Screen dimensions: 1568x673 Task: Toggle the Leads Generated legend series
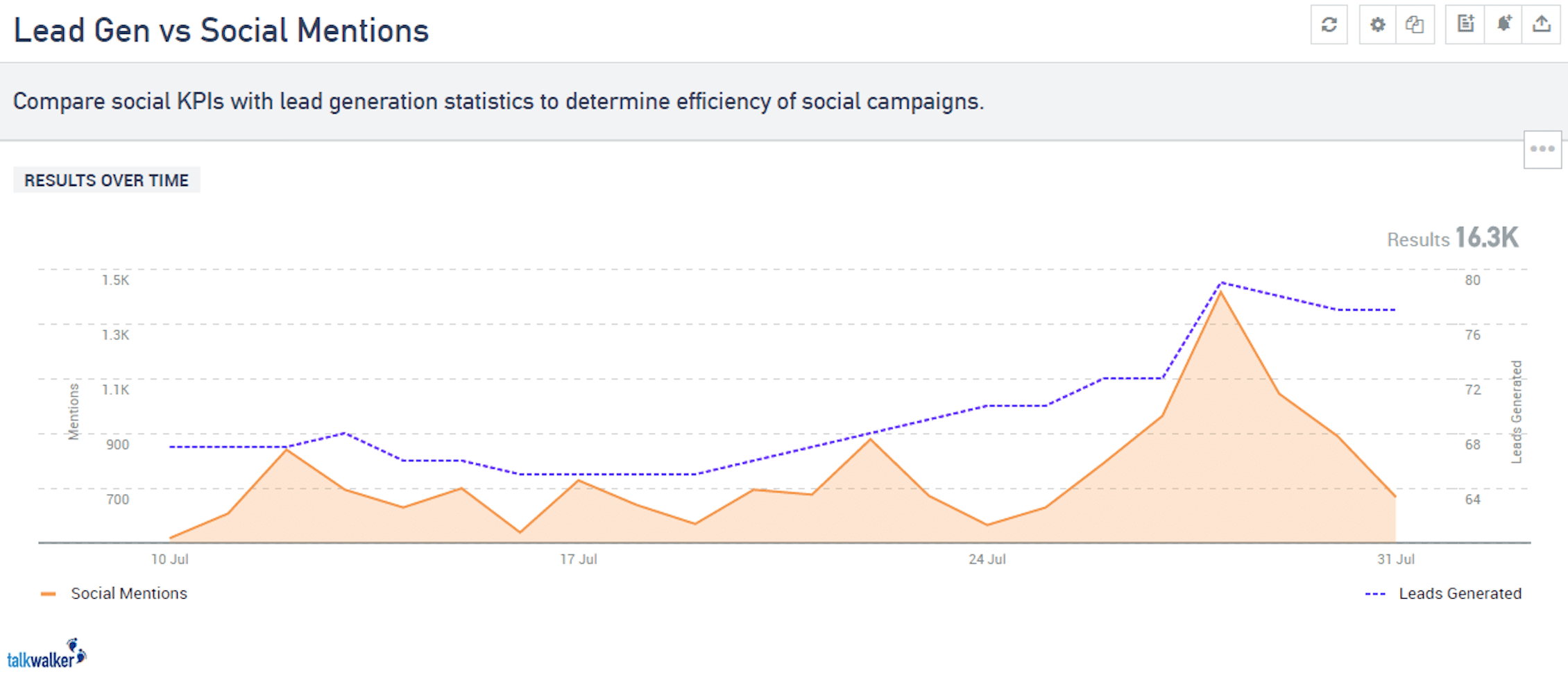coord(1460,594)
